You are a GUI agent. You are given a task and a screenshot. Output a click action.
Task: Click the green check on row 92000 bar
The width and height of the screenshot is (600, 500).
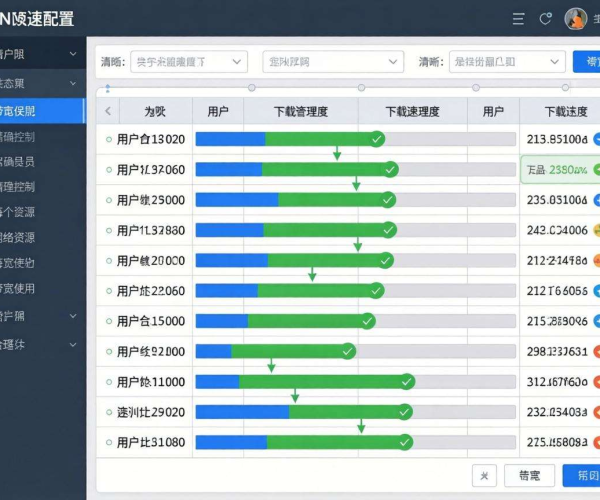[348, 351]
